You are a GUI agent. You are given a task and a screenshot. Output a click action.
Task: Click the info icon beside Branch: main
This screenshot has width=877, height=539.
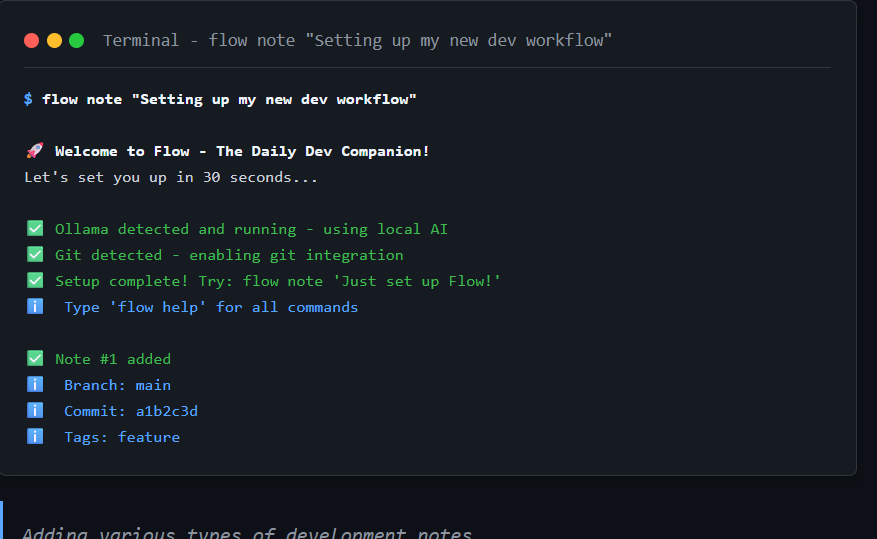point(35,384)
